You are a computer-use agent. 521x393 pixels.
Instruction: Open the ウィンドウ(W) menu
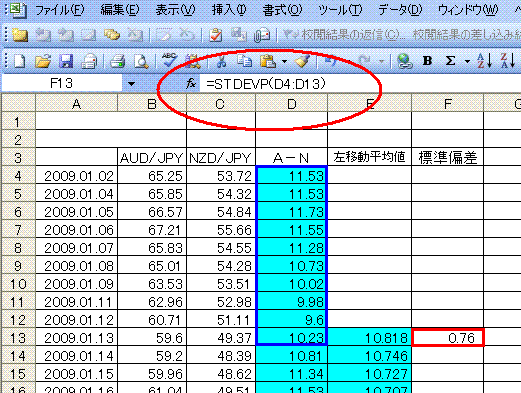[x=468, y=10]
